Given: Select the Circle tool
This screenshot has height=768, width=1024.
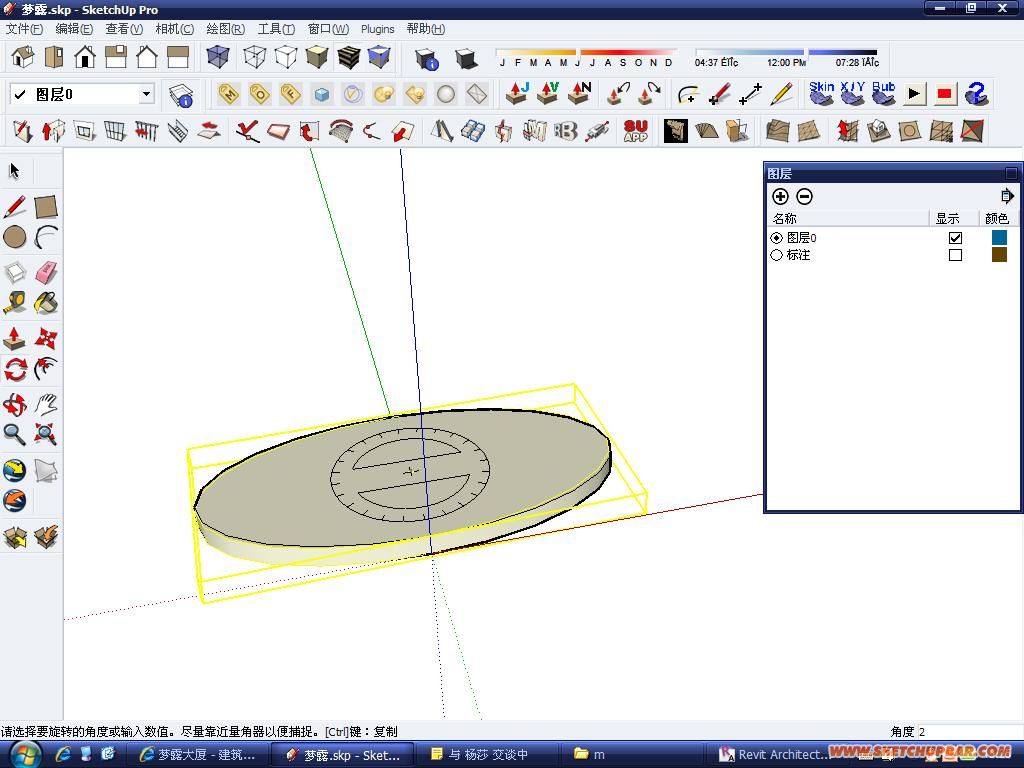Looking at the screenshot, I should tap(14, 237).
